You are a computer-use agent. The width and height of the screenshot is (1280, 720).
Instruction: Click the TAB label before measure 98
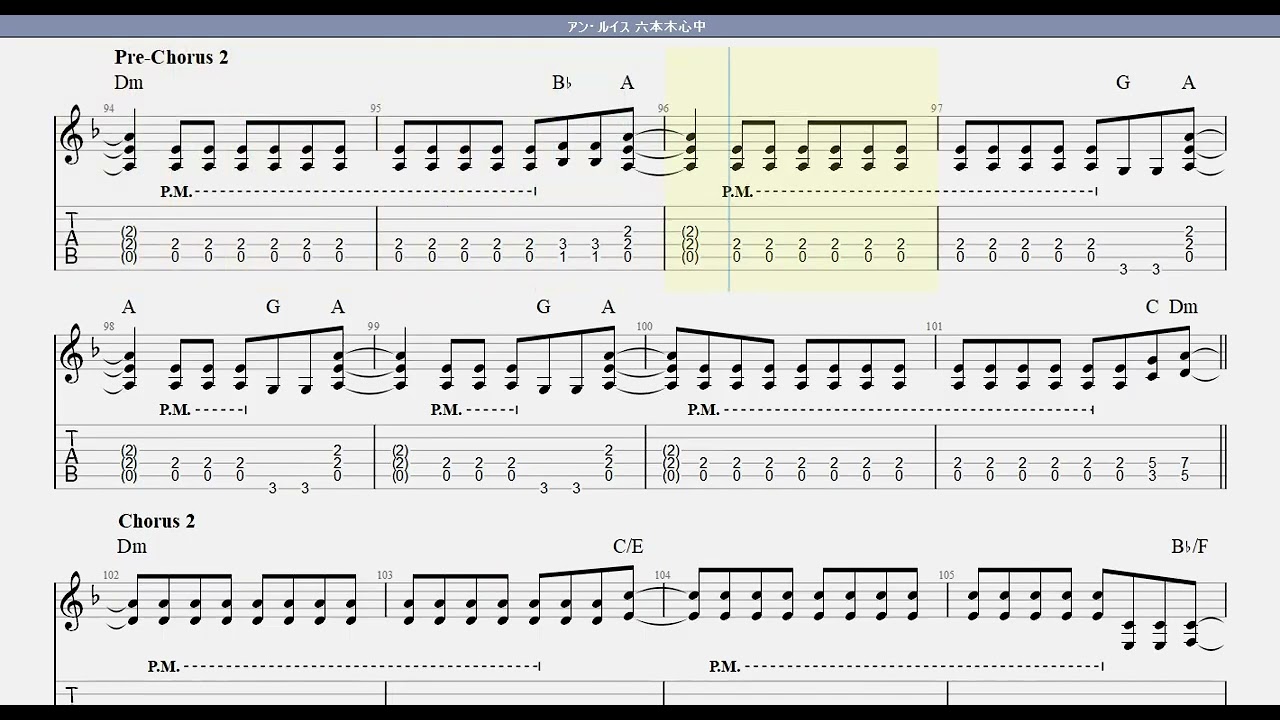click(x=72, y=457)
